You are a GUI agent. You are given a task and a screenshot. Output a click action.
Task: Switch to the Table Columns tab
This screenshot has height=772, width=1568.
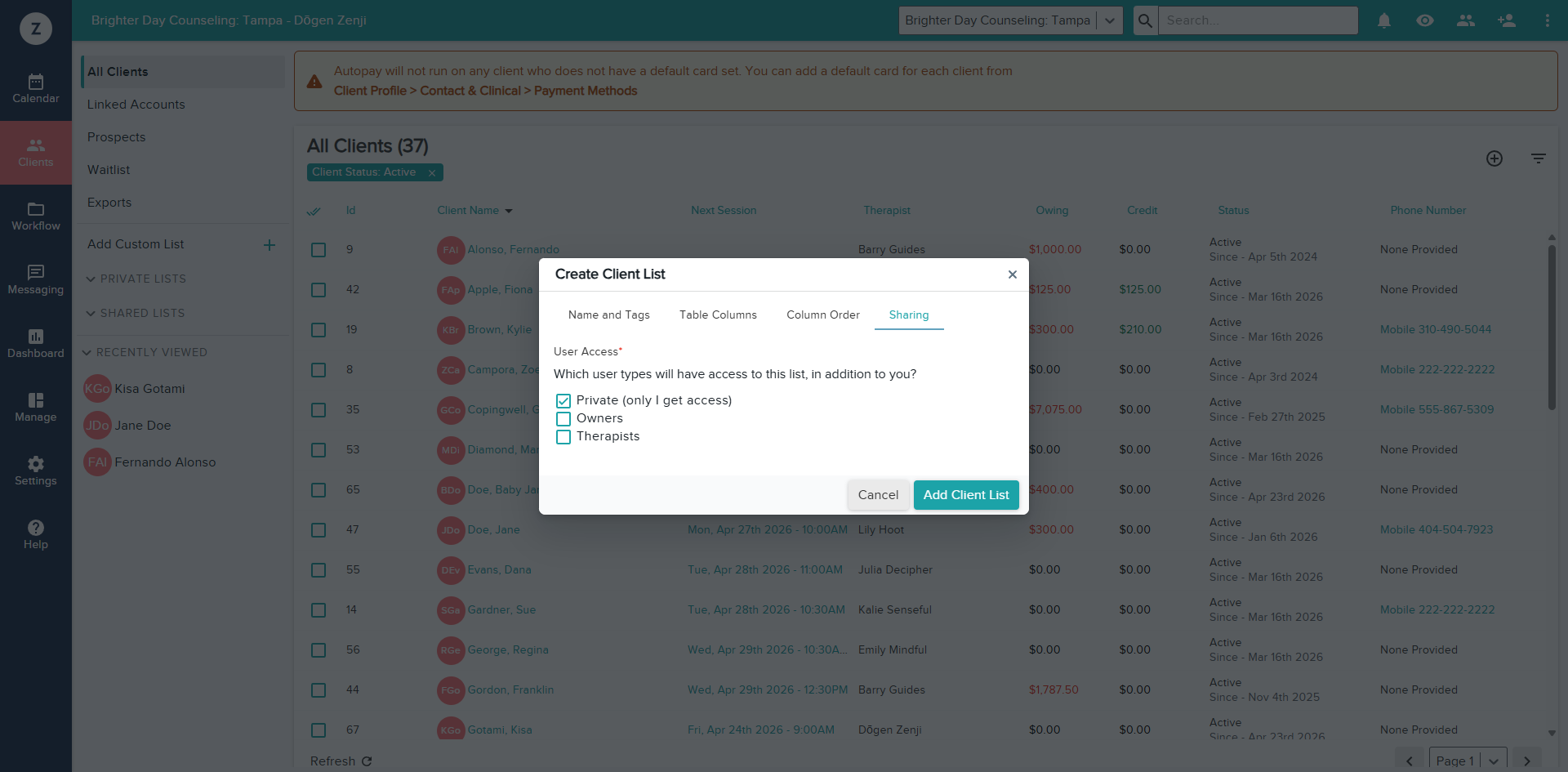click(x=718, y=315)
